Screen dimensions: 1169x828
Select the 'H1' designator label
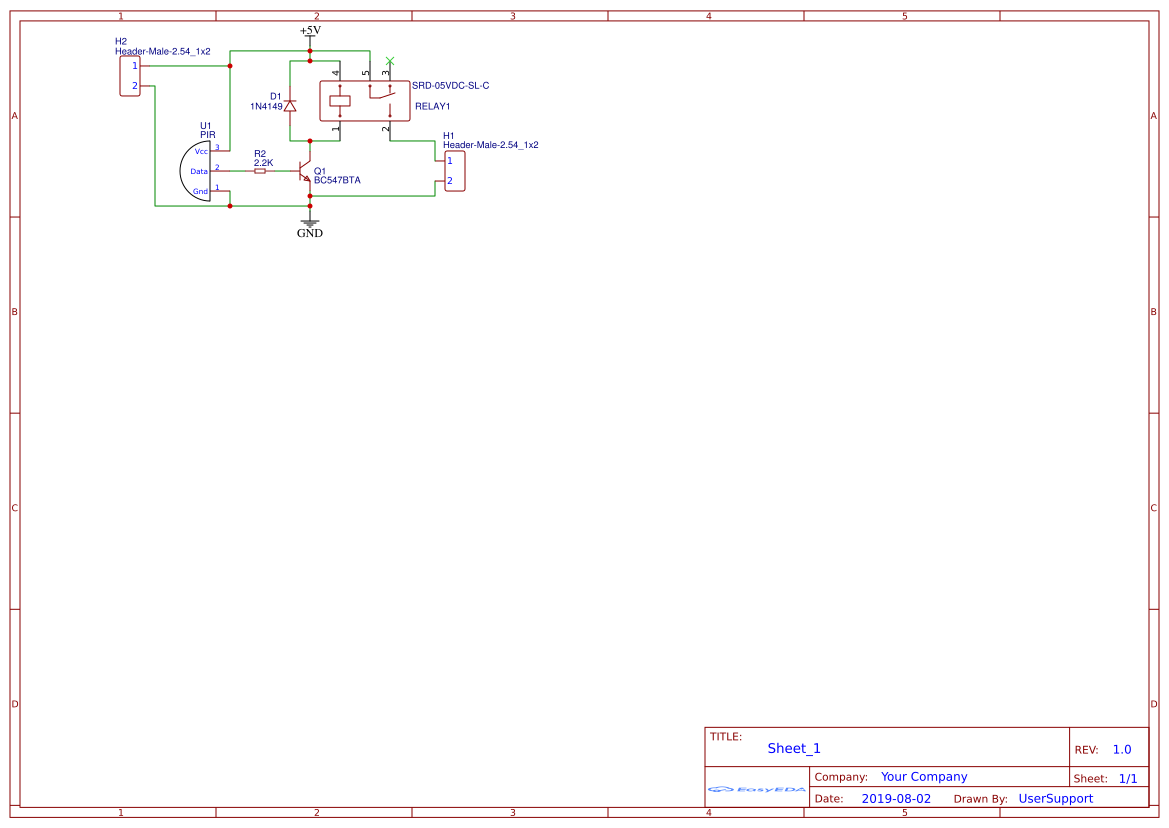click(449, 136)
